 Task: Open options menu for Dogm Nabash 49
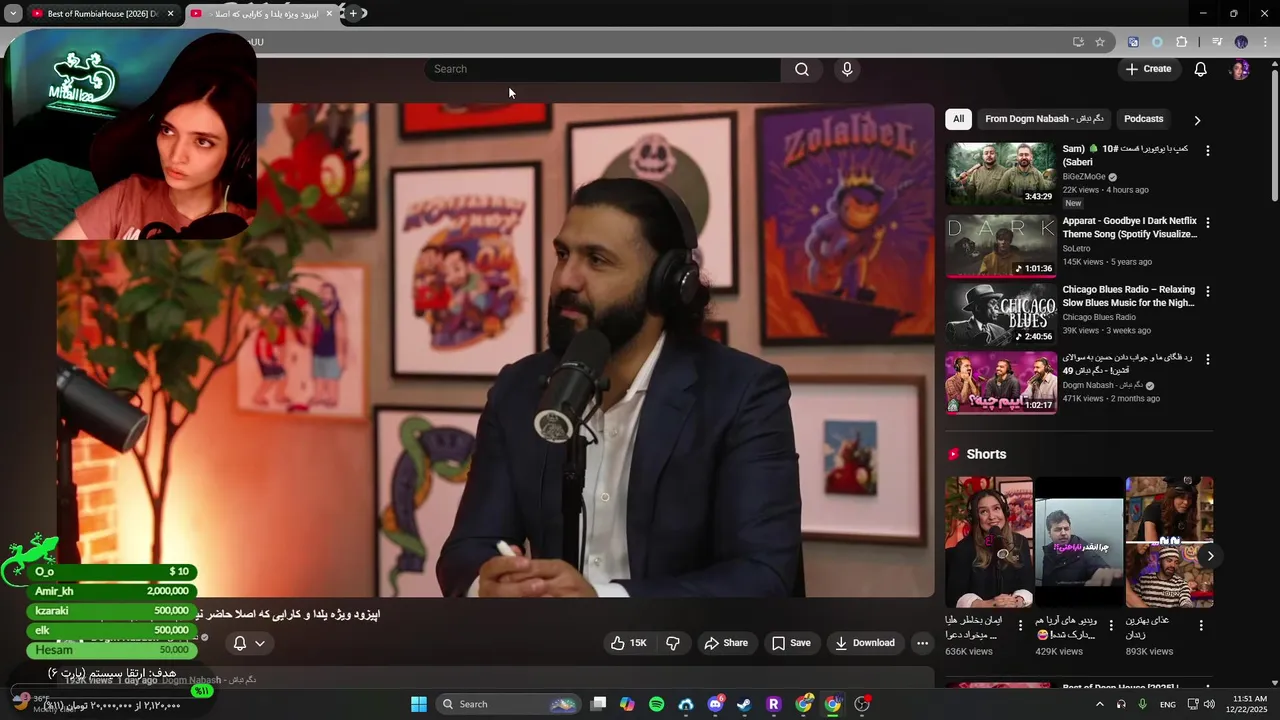pyautogui.click(x=1207, y=359)
